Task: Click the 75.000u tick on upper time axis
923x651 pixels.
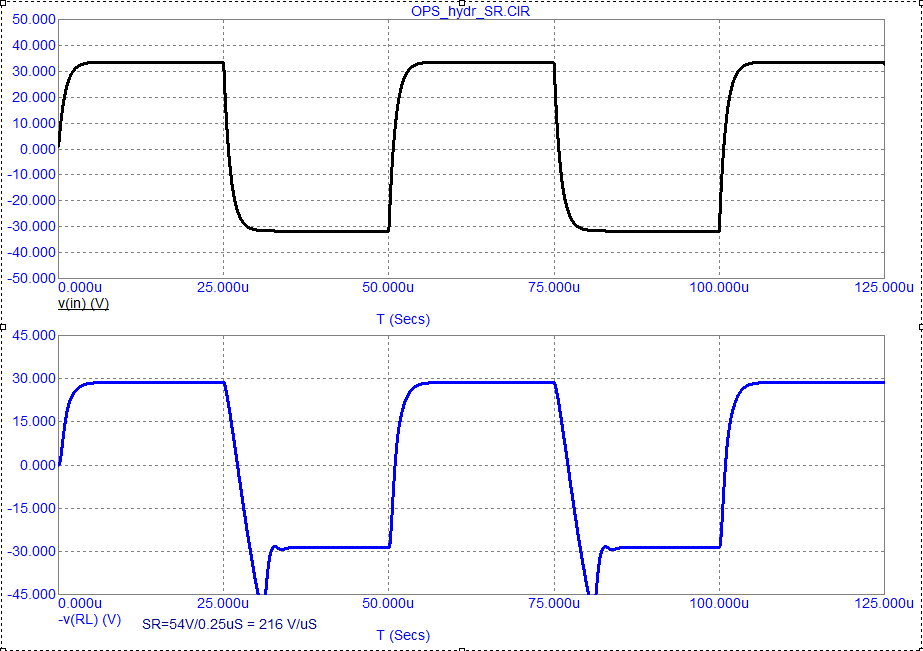Action: [x=554, y=287]
